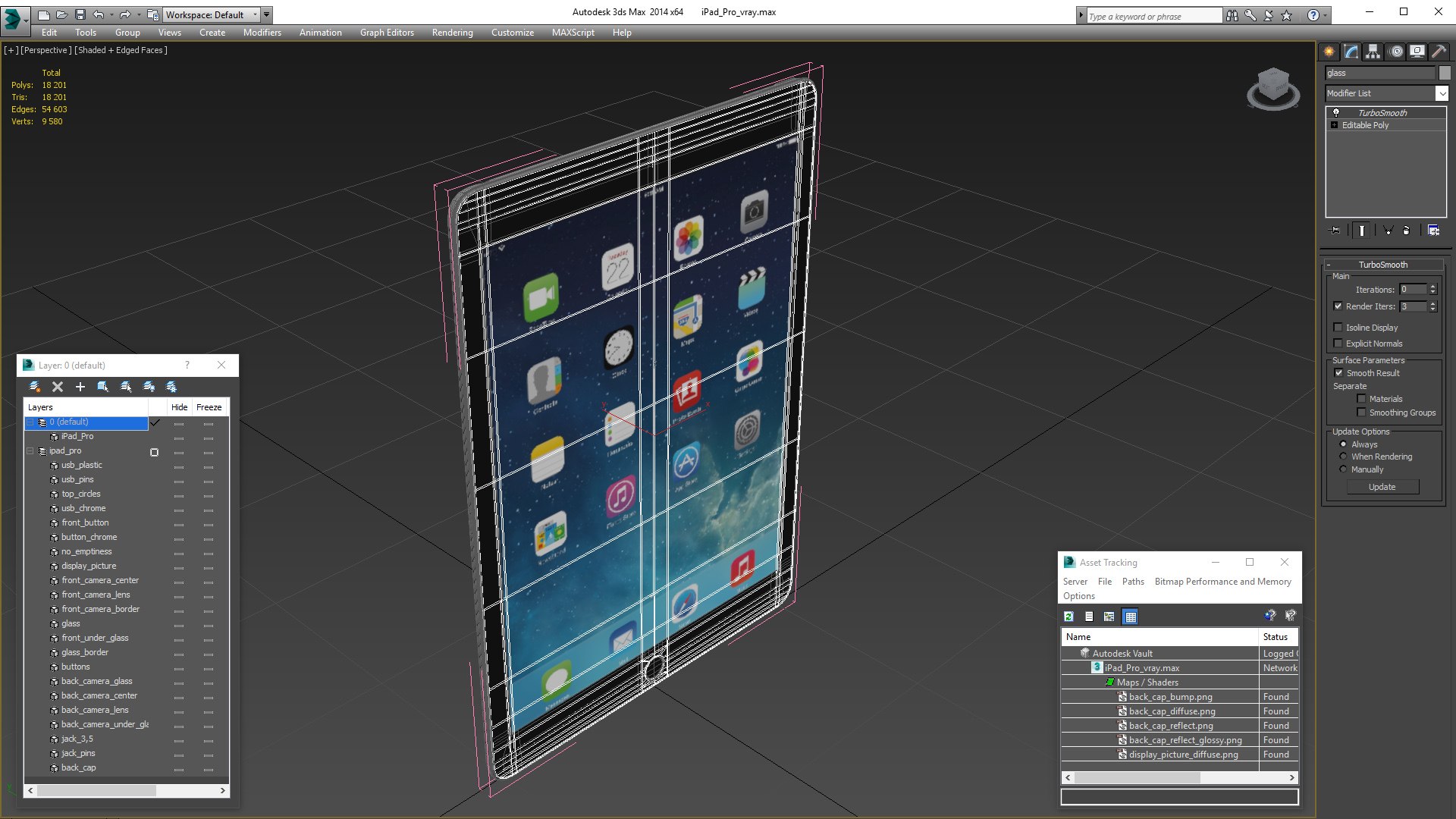Open the Project Folder icon

pos(153,14)
